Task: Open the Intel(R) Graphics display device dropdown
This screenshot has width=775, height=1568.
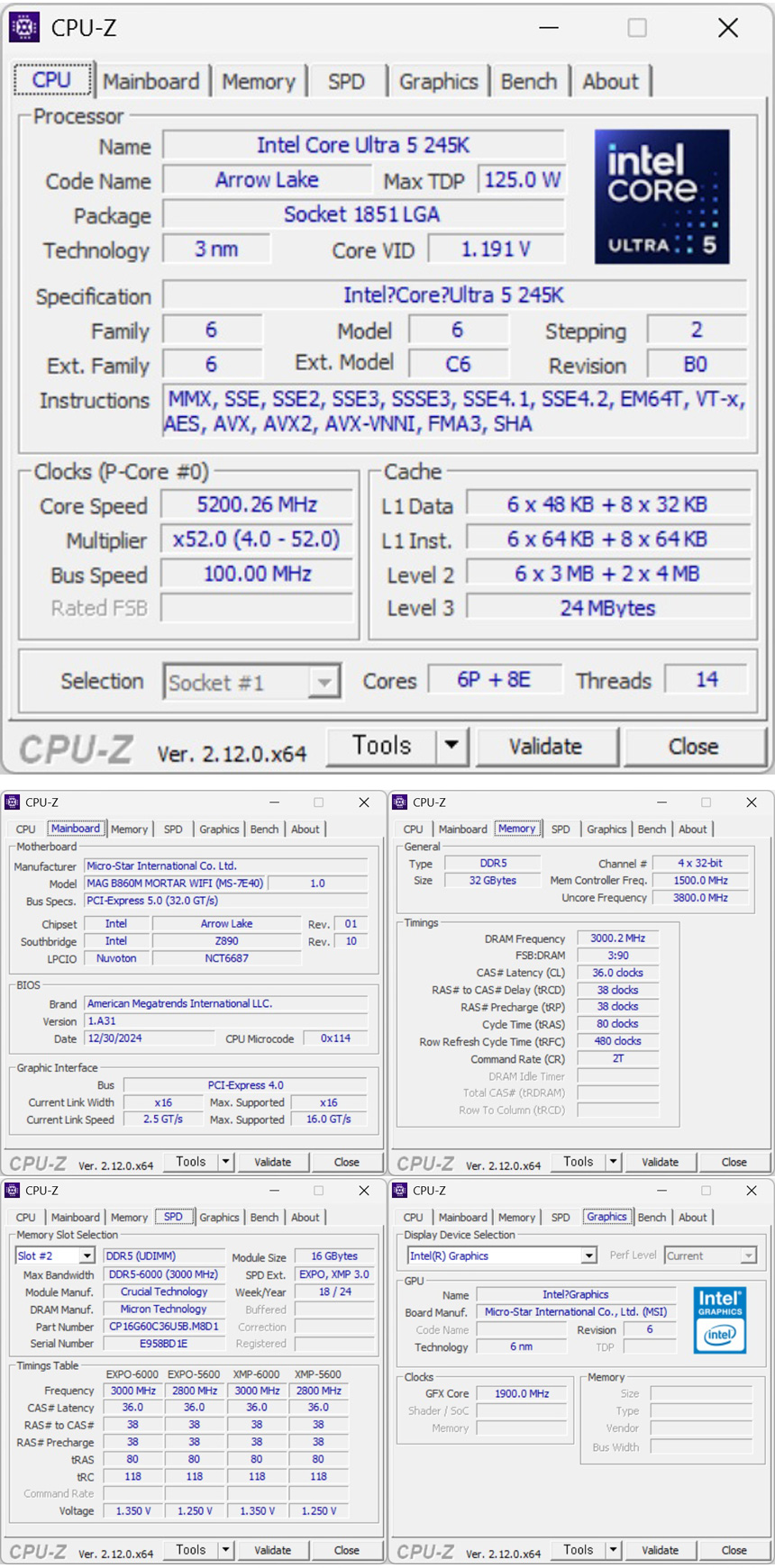Action: 588,1255
